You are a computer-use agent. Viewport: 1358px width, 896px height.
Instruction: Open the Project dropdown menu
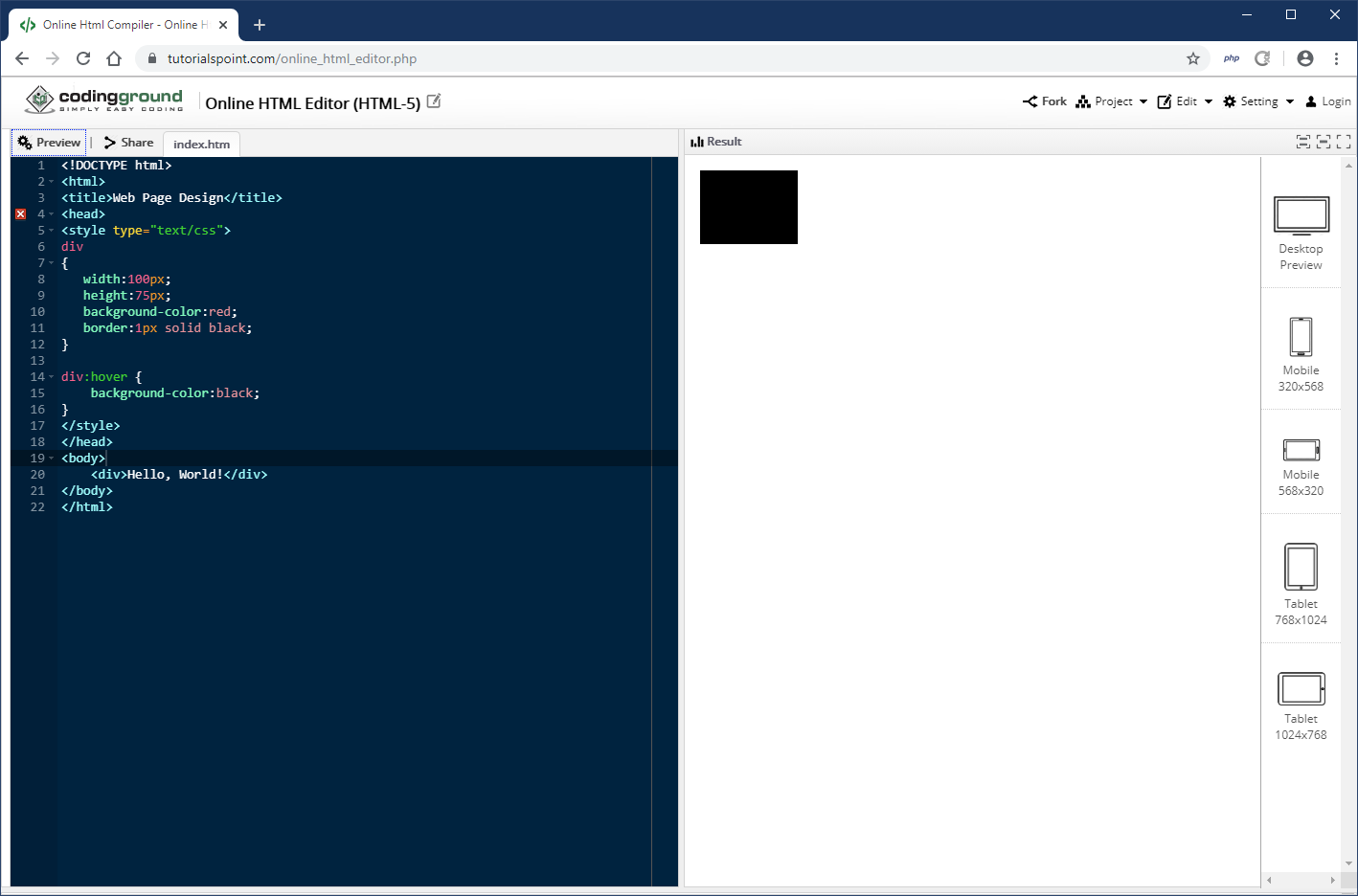pyautogui.click(x=1112, y=101)
